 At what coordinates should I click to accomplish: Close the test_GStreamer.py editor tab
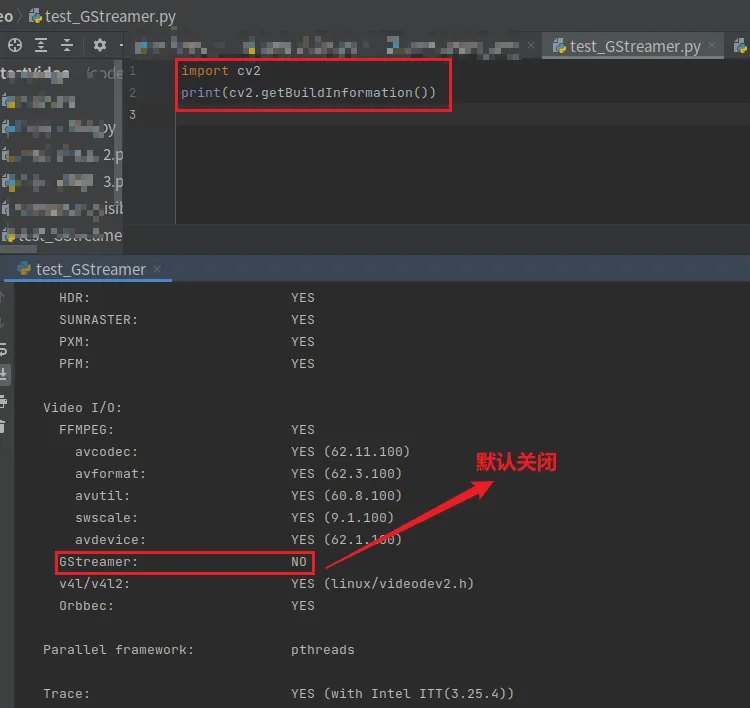[x=712, y=45]
